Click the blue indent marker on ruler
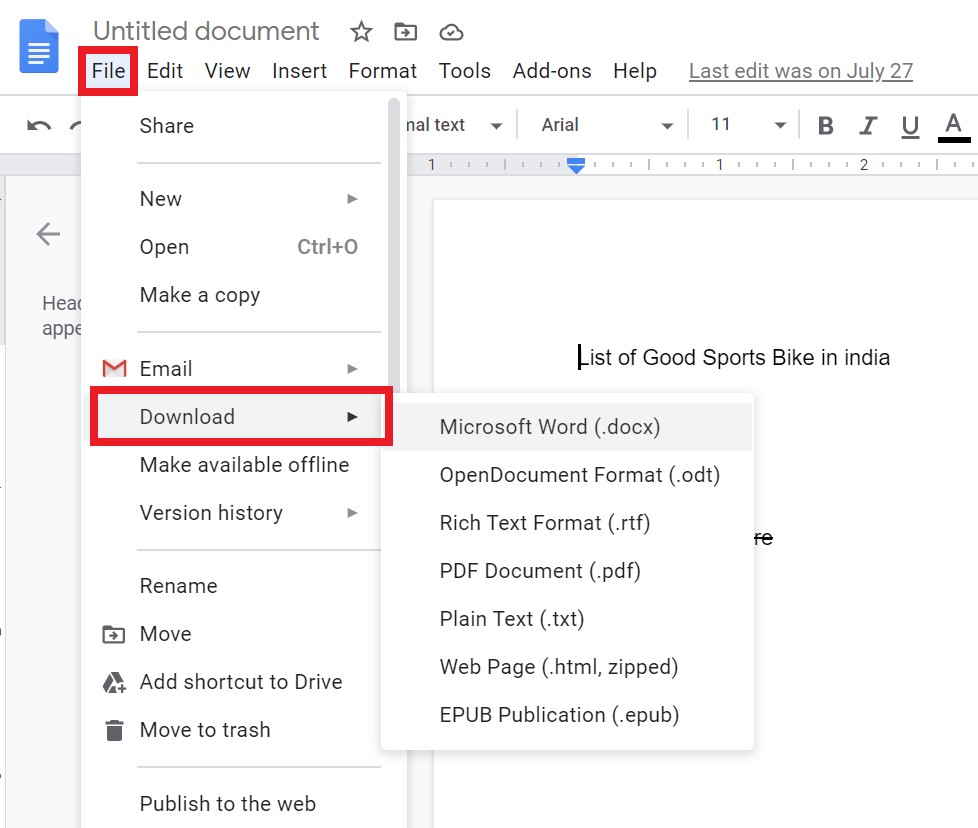 576,165
